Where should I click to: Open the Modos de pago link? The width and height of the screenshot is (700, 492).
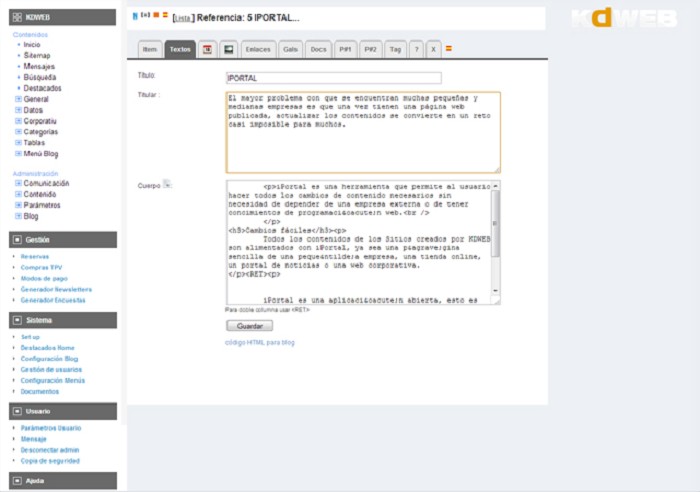44,278
